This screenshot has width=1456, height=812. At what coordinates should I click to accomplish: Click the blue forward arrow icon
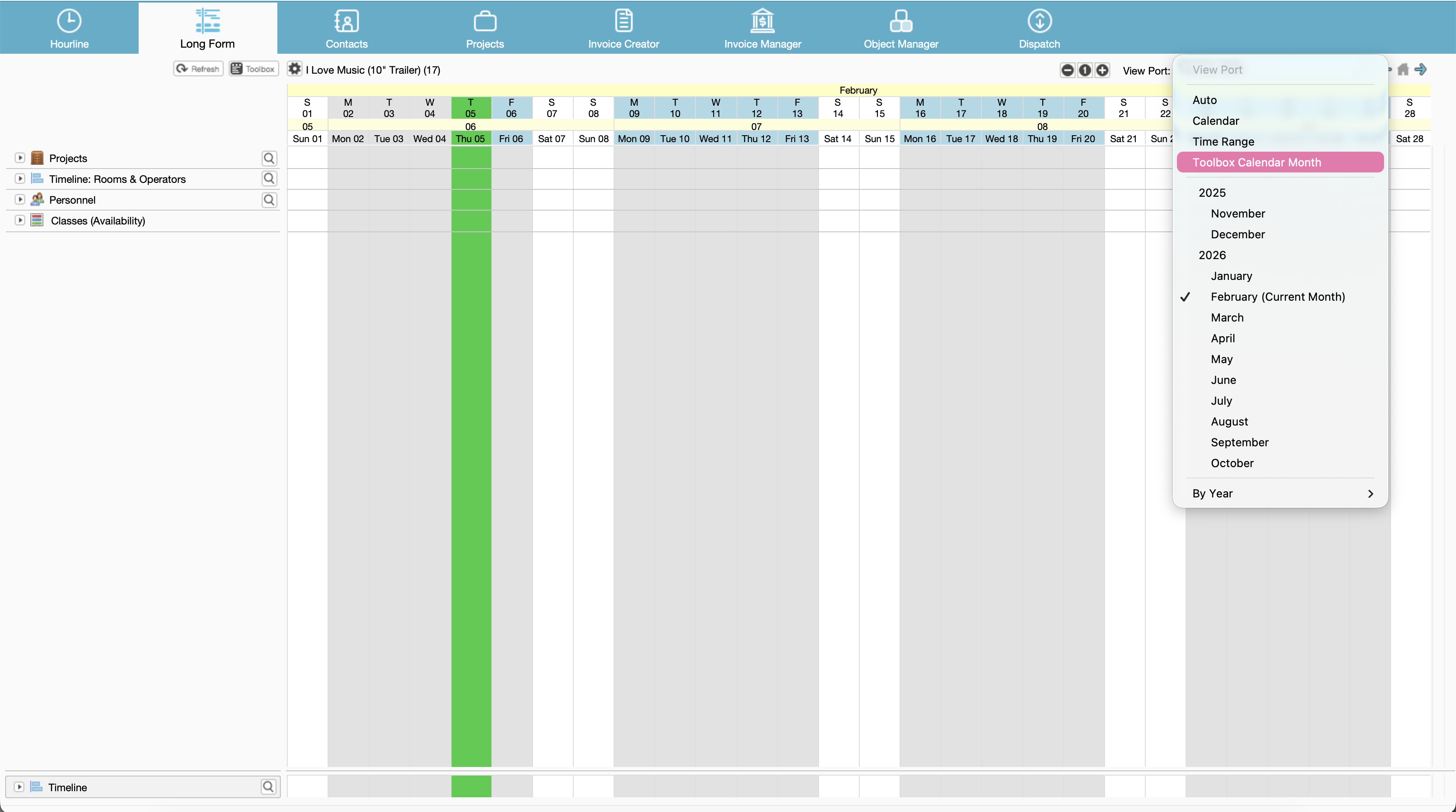(x=1421, y=69)
